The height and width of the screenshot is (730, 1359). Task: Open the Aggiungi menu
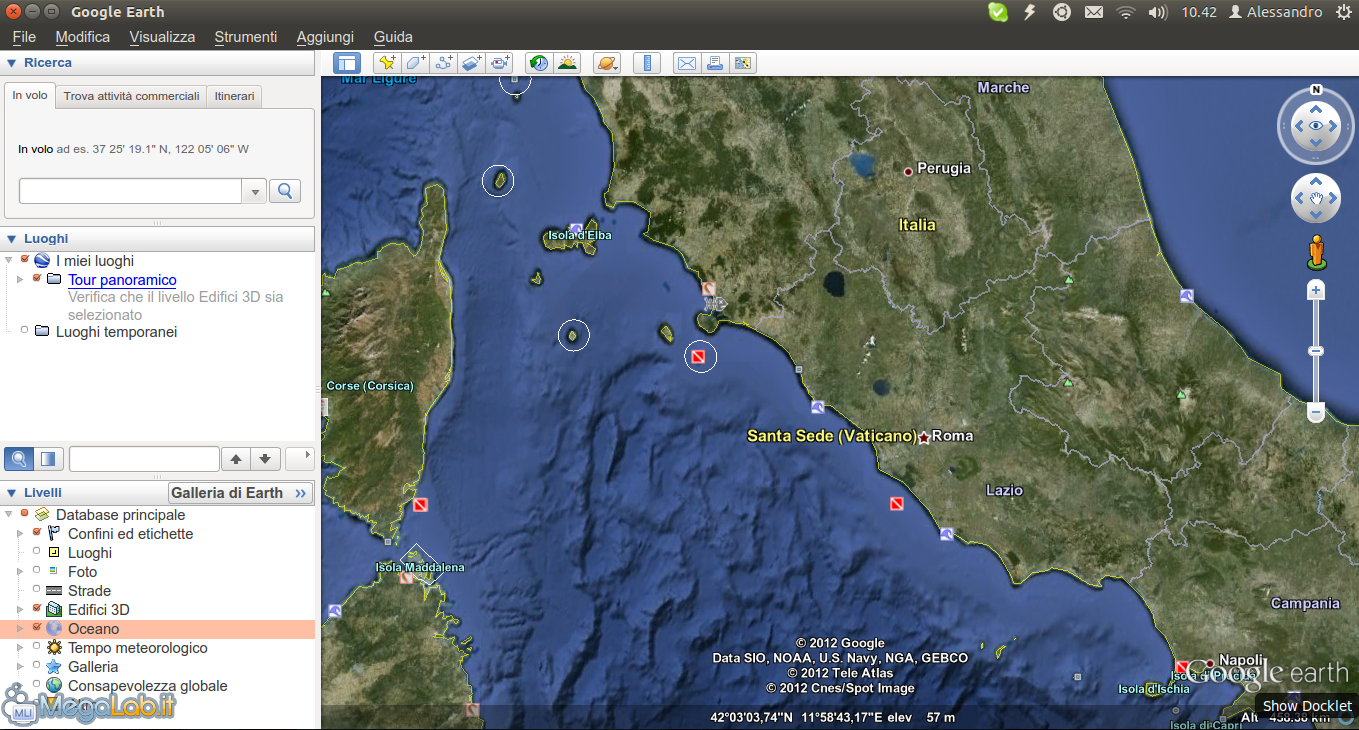[325, 37]
